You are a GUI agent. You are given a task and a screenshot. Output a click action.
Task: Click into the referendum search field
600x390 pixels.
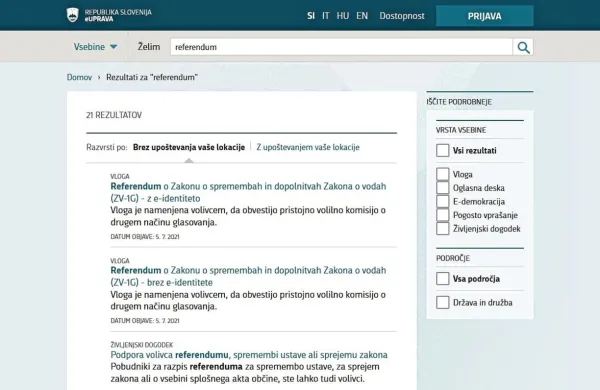341,47
